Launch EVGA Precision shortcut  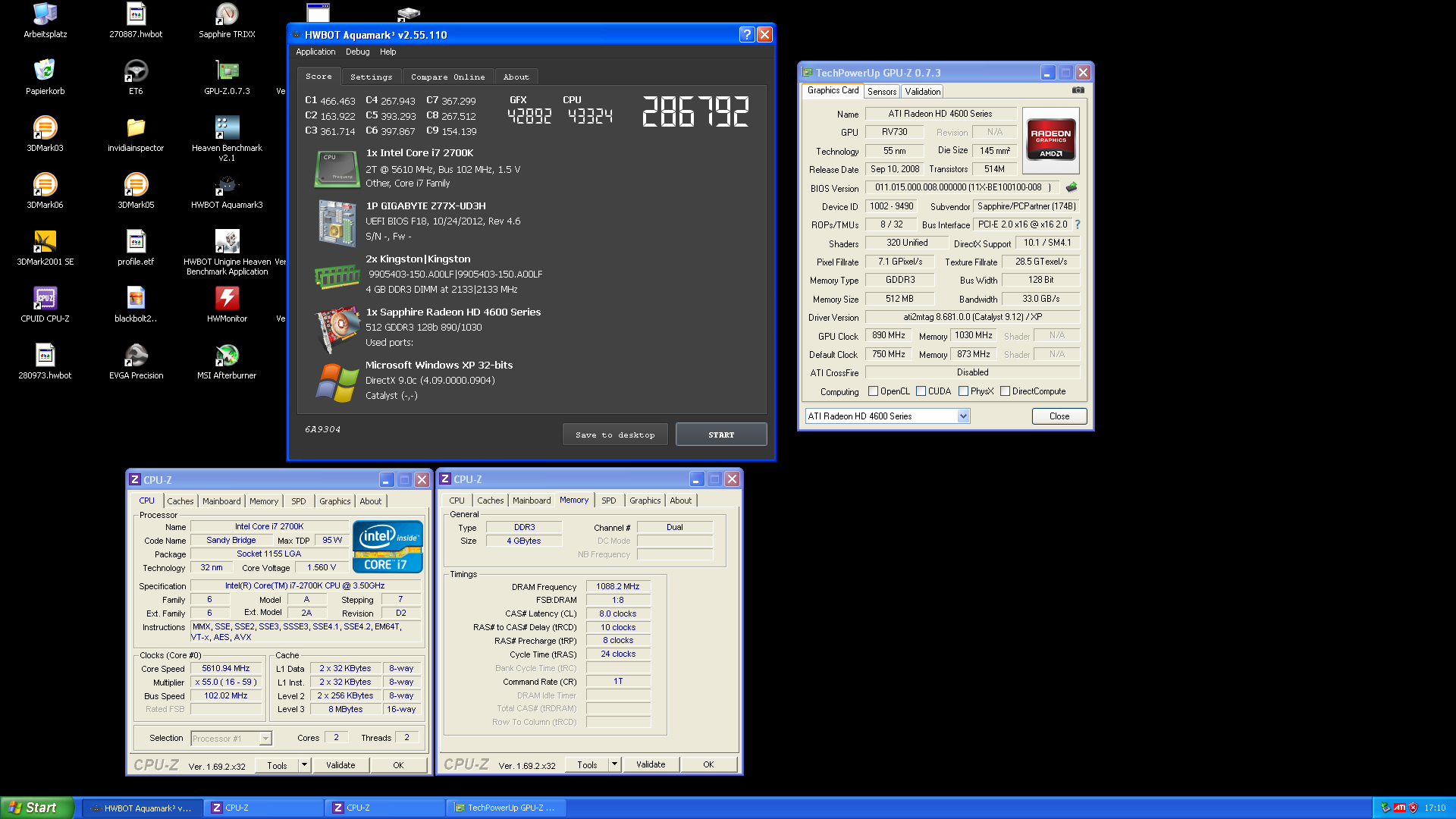pyautogui.click(x=136, y=361)
